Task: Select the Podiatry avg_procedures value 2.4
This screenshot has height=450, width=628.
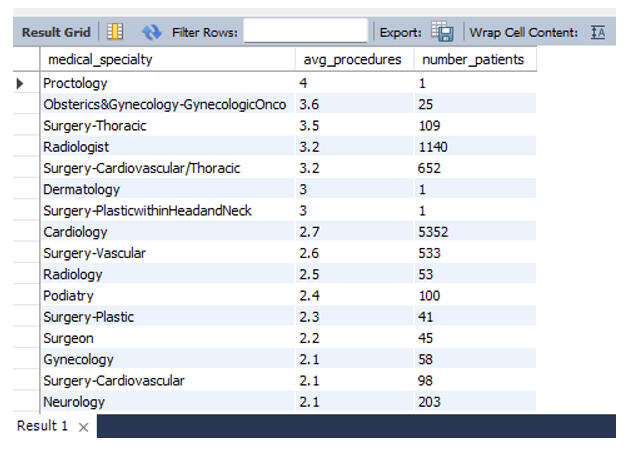Action: pyautogui.click(x=352, y=296)
